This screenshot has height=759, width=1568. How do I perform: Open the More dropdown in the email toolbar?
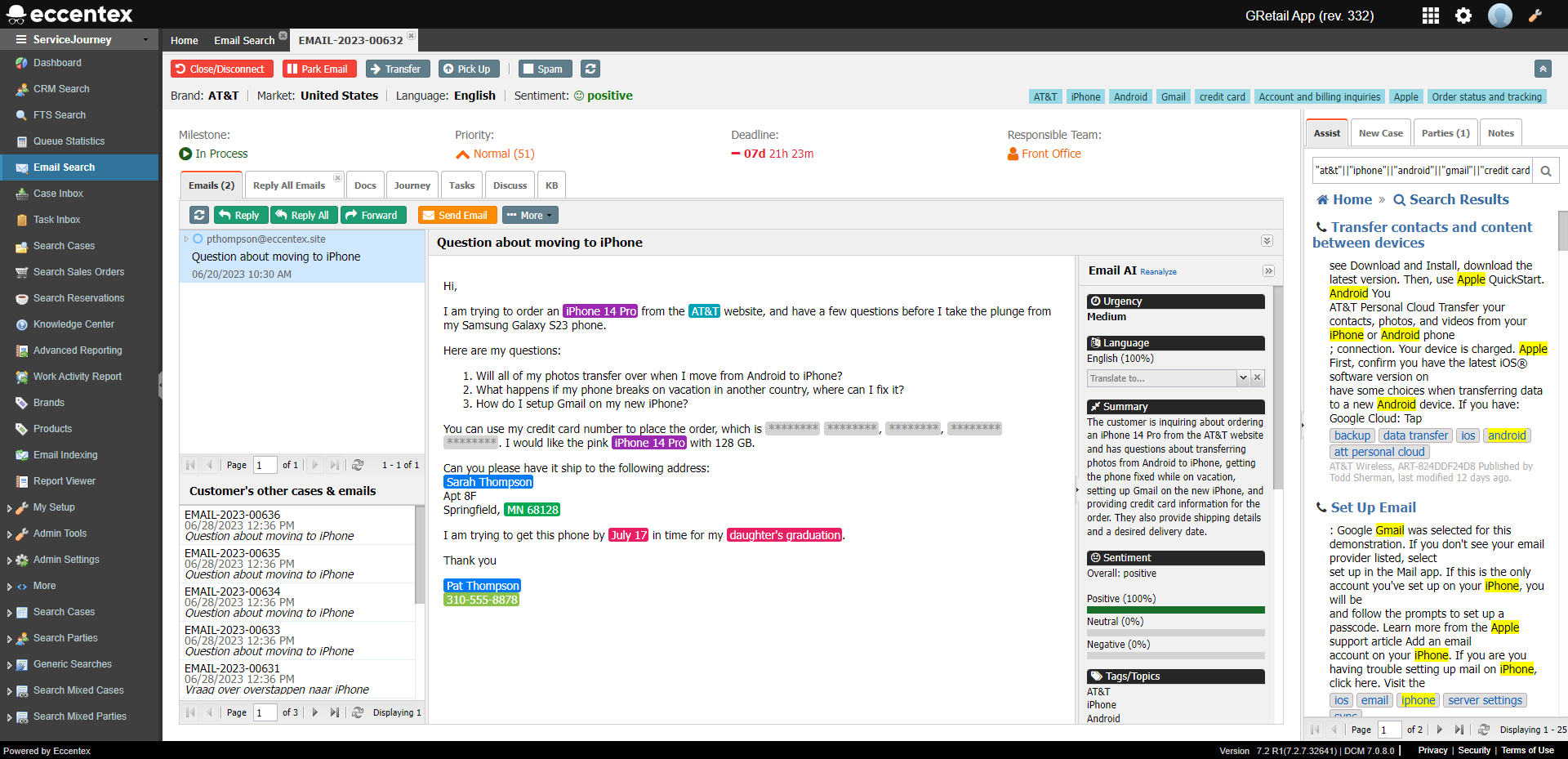click(x=529, y=214)
